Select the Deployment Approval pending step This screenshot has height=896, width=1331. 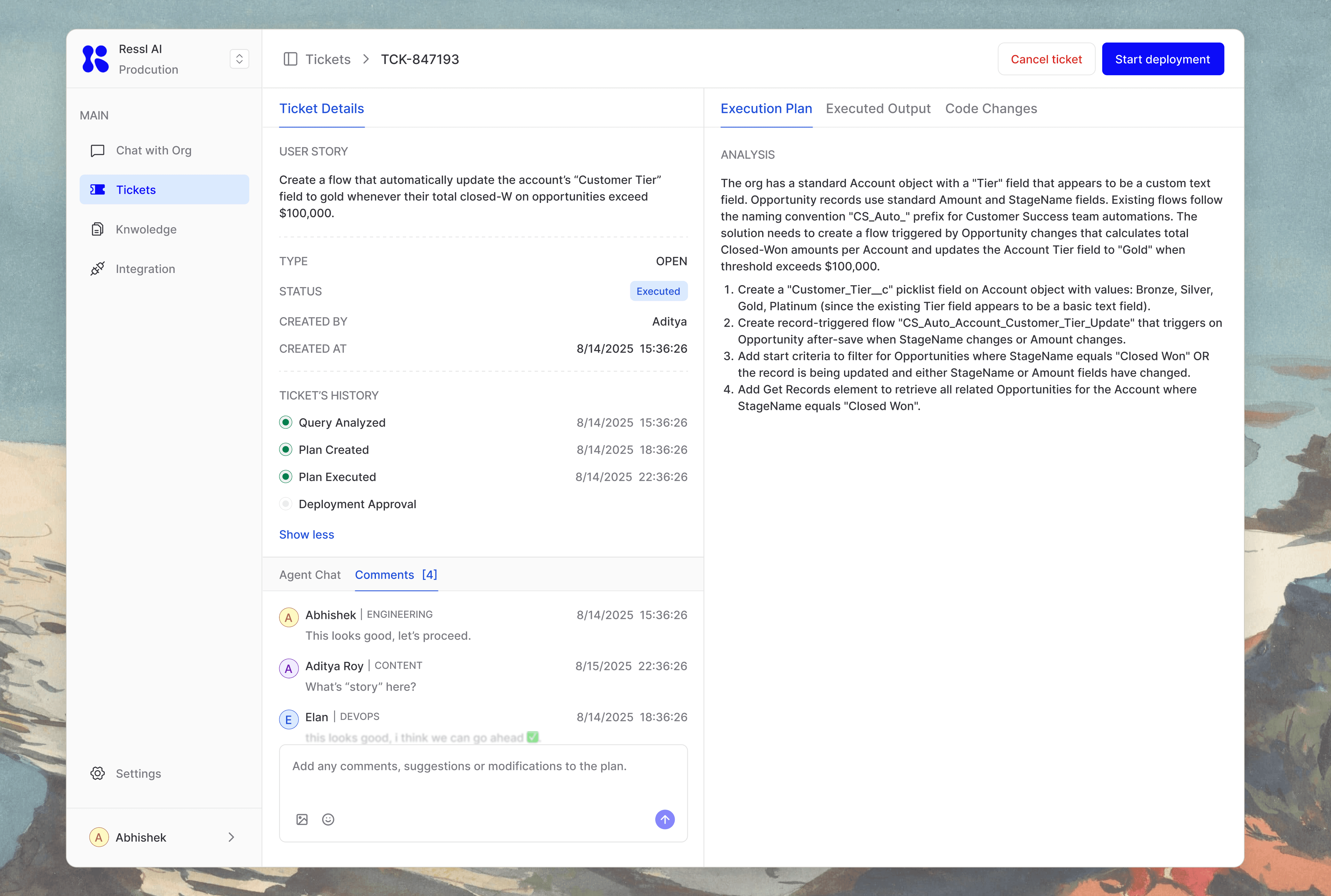pyautogui.click(x=357, y=504)
